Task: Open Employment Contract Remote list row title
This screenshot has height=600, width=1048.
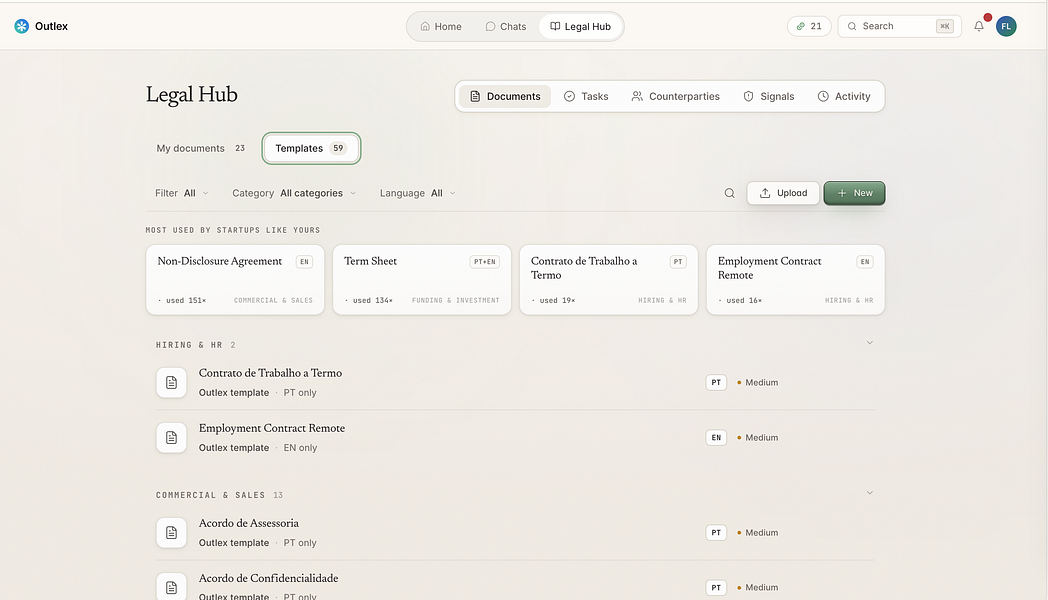Action: pyautogui.click(x=272, y=428)
